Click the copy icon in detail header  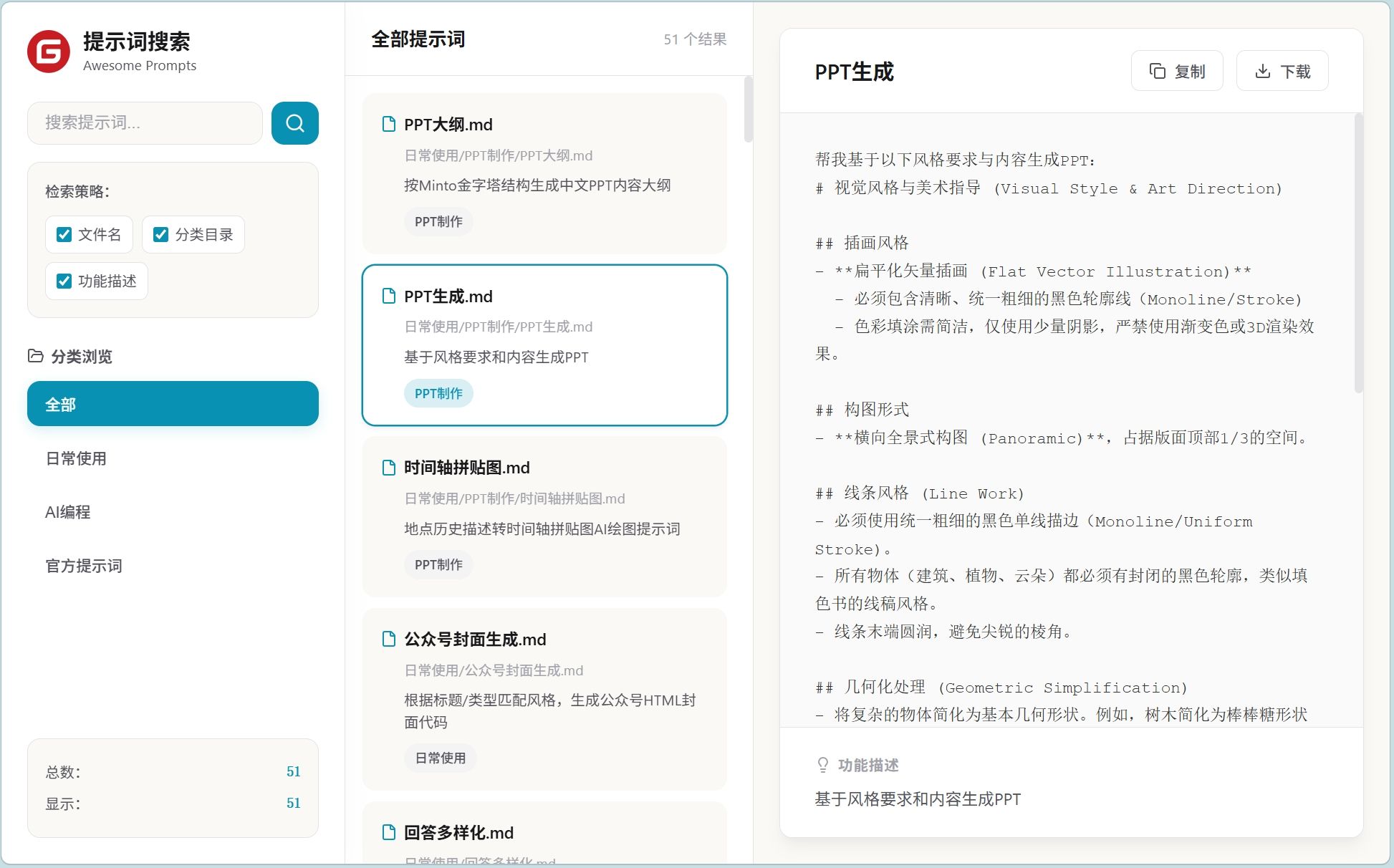(1157, 71)
